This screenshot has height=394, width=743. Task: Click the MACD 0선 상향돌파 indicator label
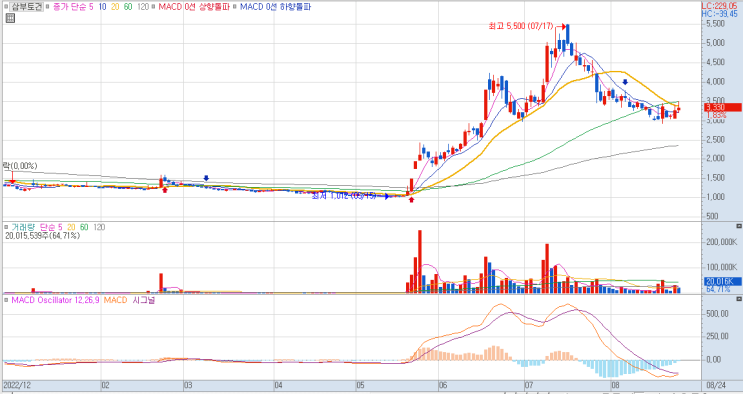click(193, 7)
